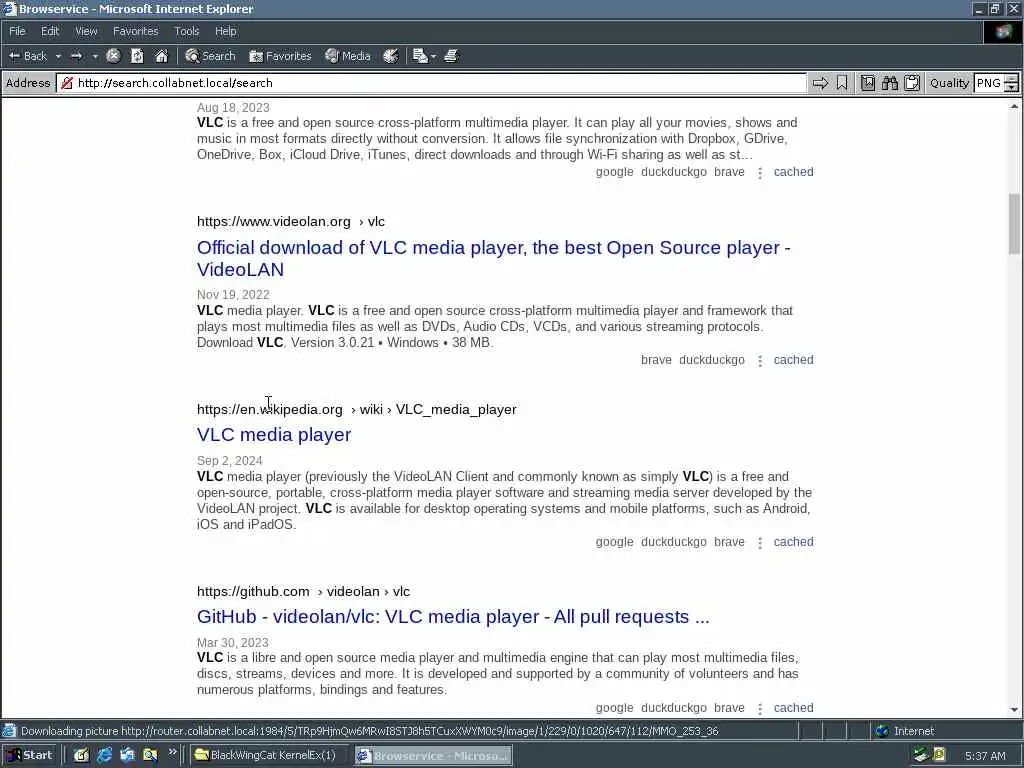Click vertical scrollbar up arrow

1014,106
